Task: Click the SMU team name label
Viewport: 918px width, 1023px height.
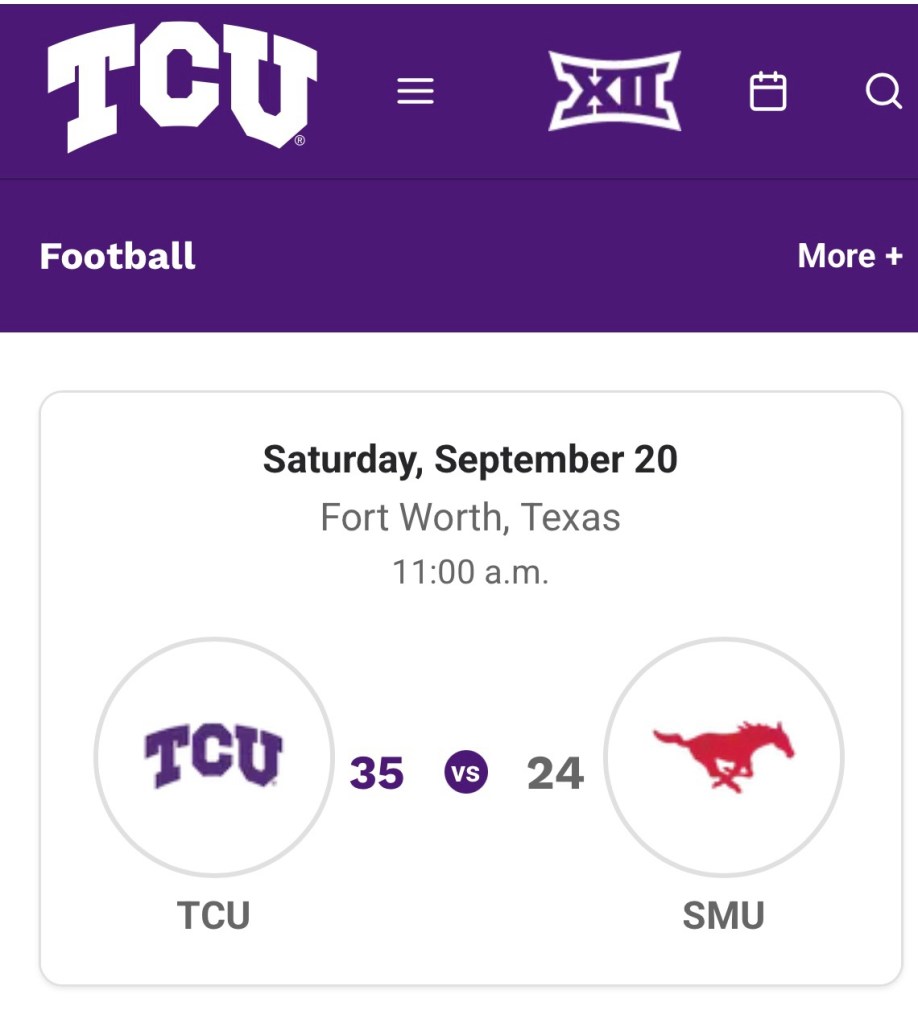Action: pos(723,915)
